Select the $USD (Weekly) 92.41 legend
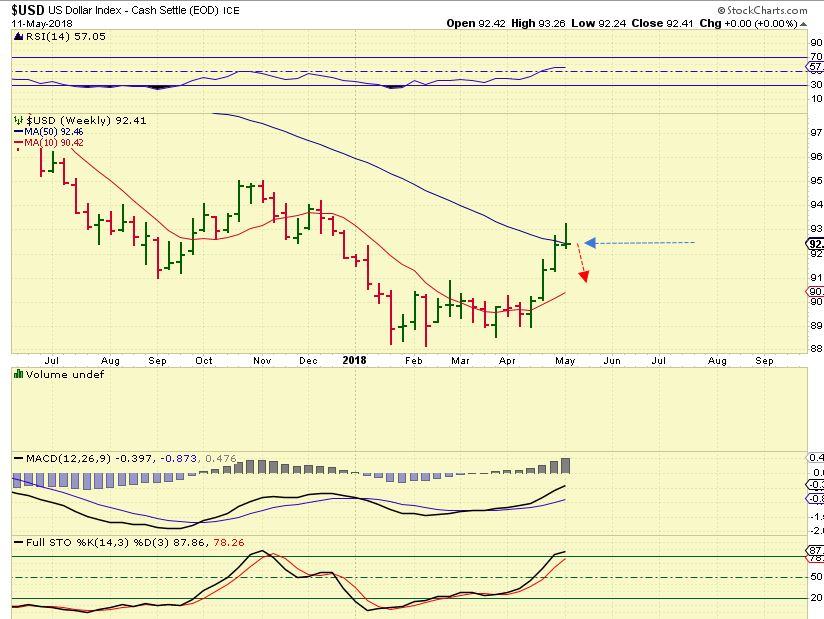The height and width of the screenshot is (619, 824). pos(86,120)
